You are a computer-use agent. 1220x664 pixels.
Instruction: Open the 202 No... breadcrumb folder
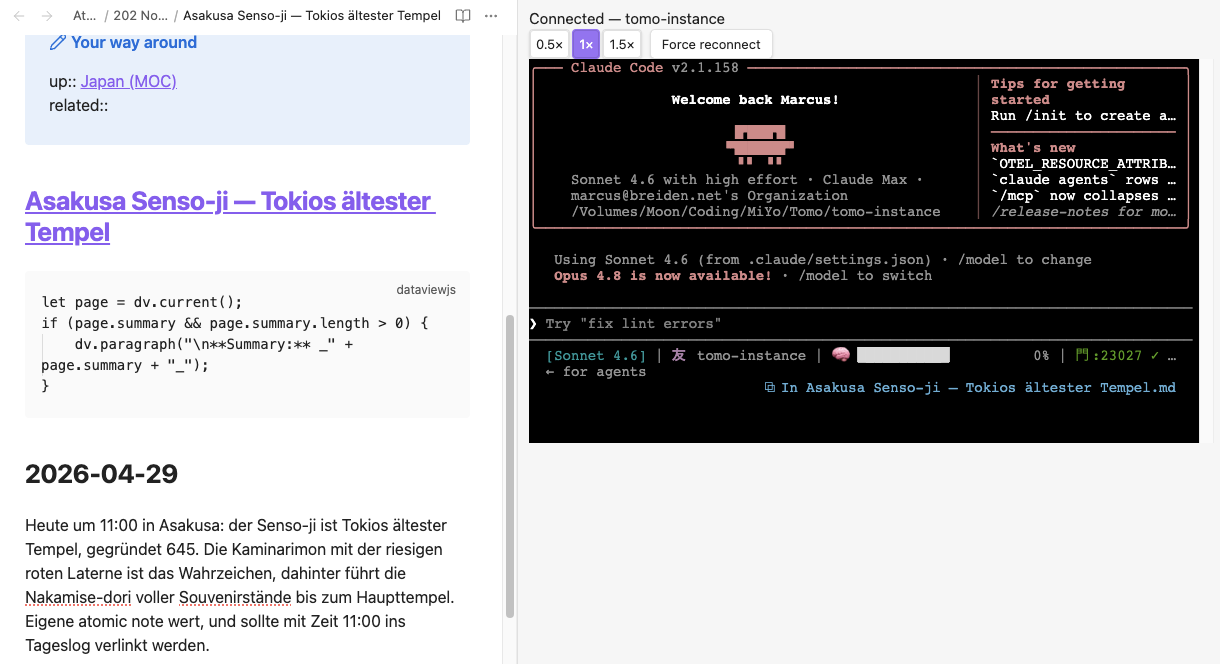pyautogui.click(x=141, y=16)
